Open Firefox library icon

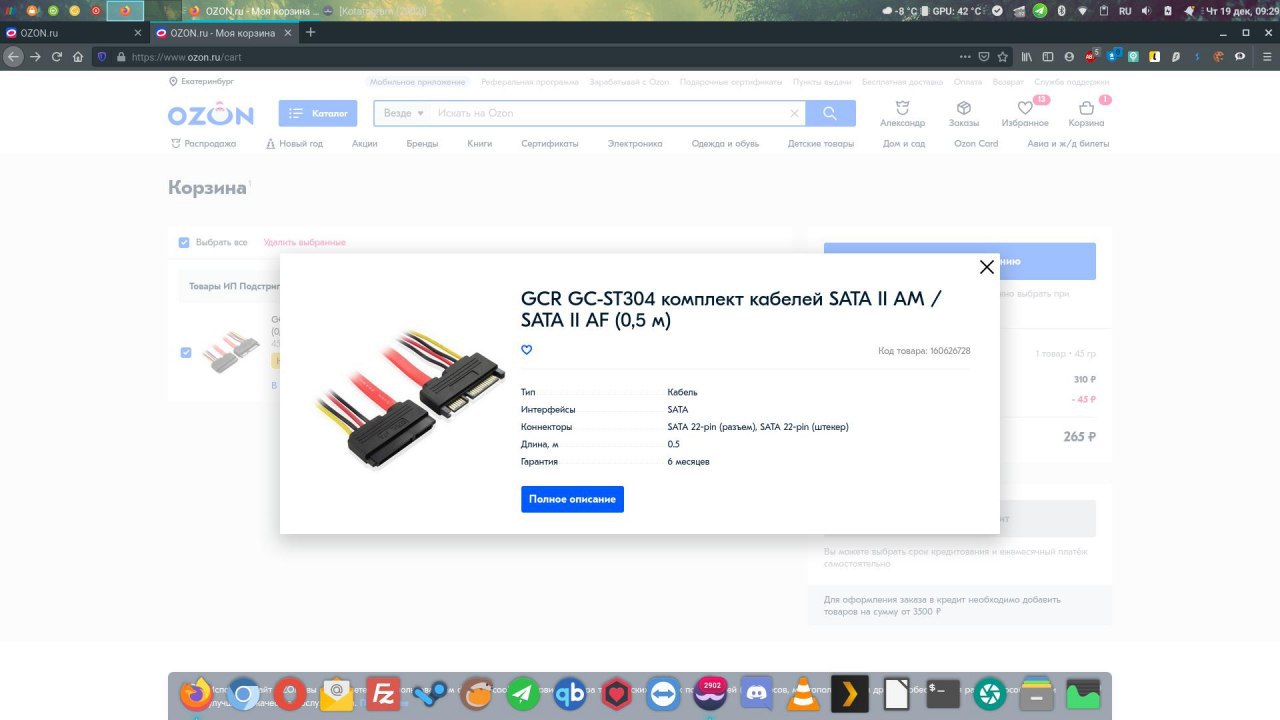pos(1027,57)
